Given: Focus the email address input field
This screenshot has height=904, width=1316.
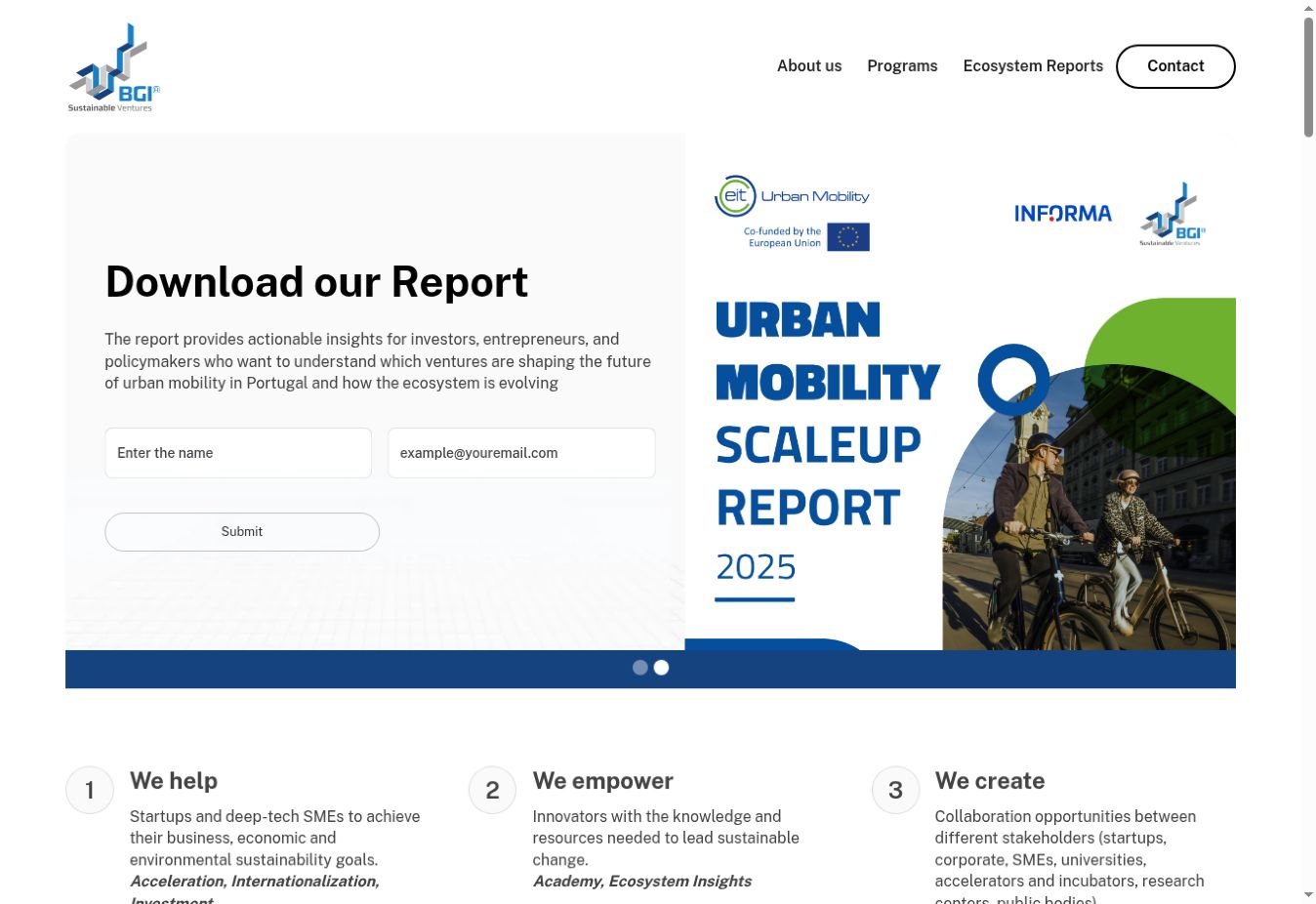Looking at the screenshot, I should coord(521,453).
